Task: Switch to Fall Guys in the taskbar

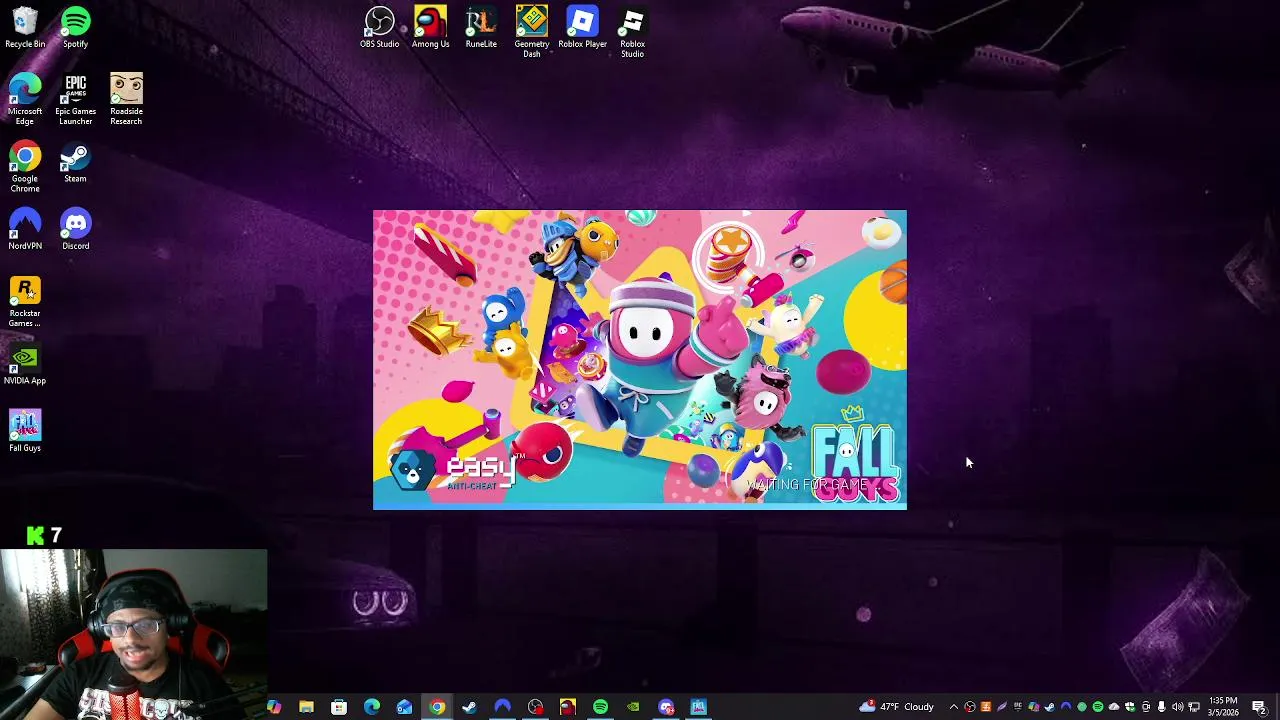Action: click(698, 707)
